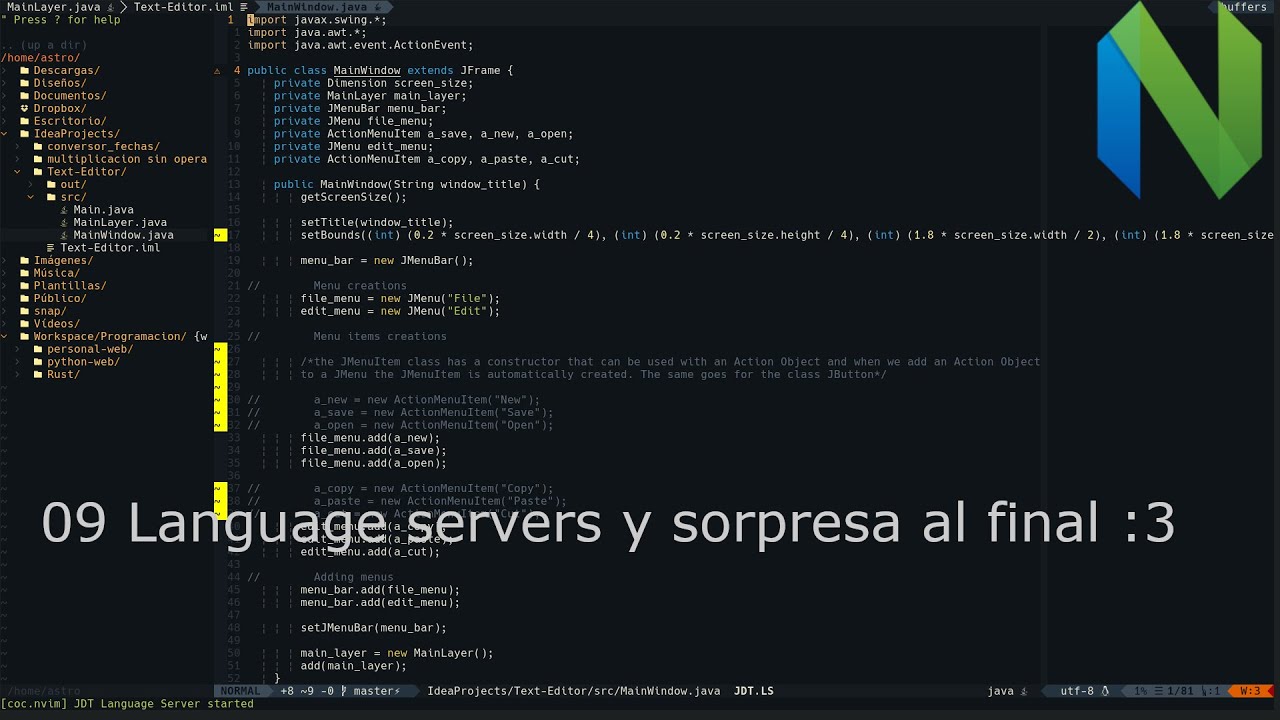This screenshot has height=720, width=1280.
Task: Expand the out folder chevron
Action: click(x=31, y=185)
